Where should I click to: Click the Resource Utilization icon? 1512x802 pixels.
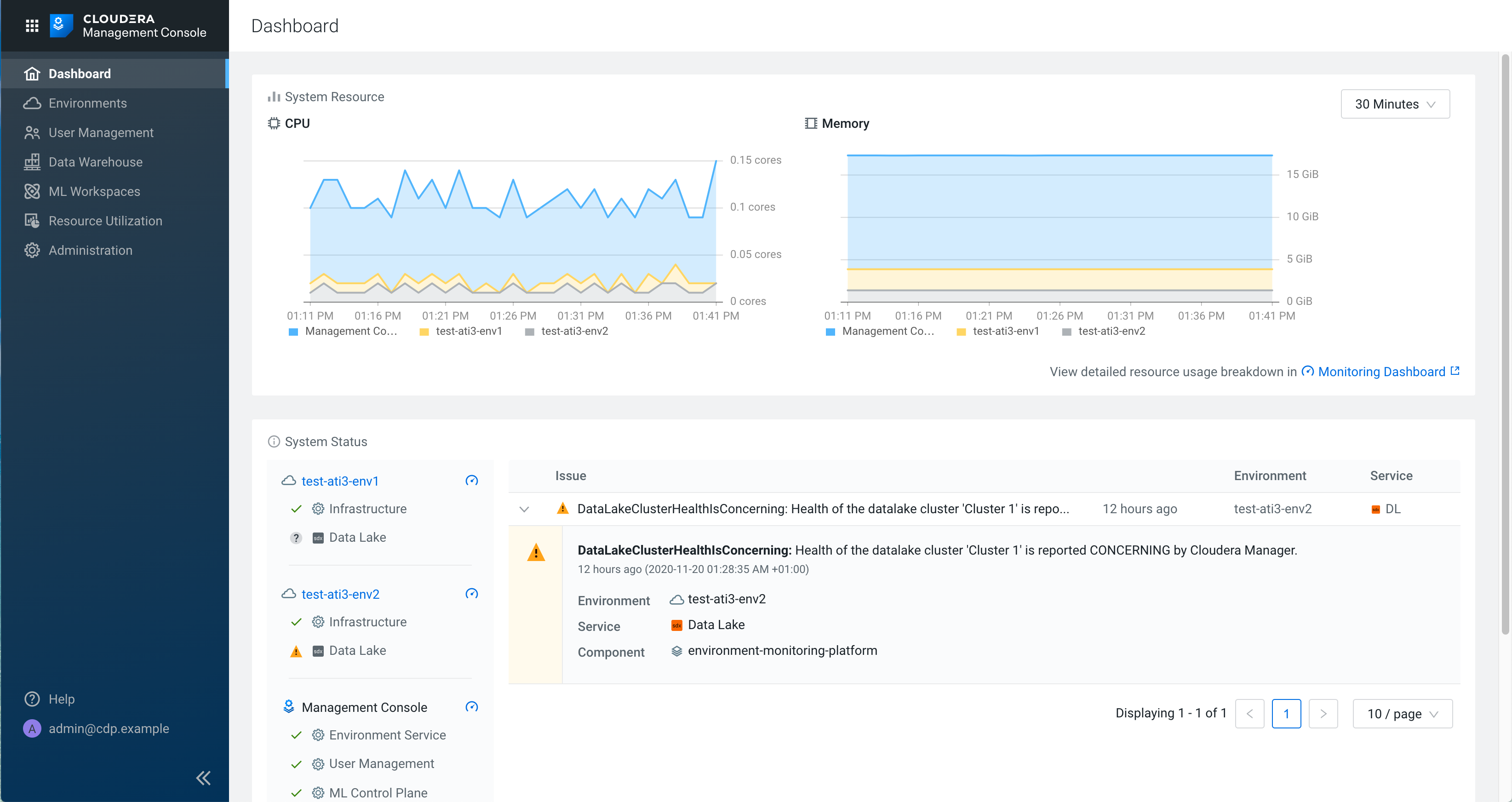pyautogui.click(x=32, y=220)
